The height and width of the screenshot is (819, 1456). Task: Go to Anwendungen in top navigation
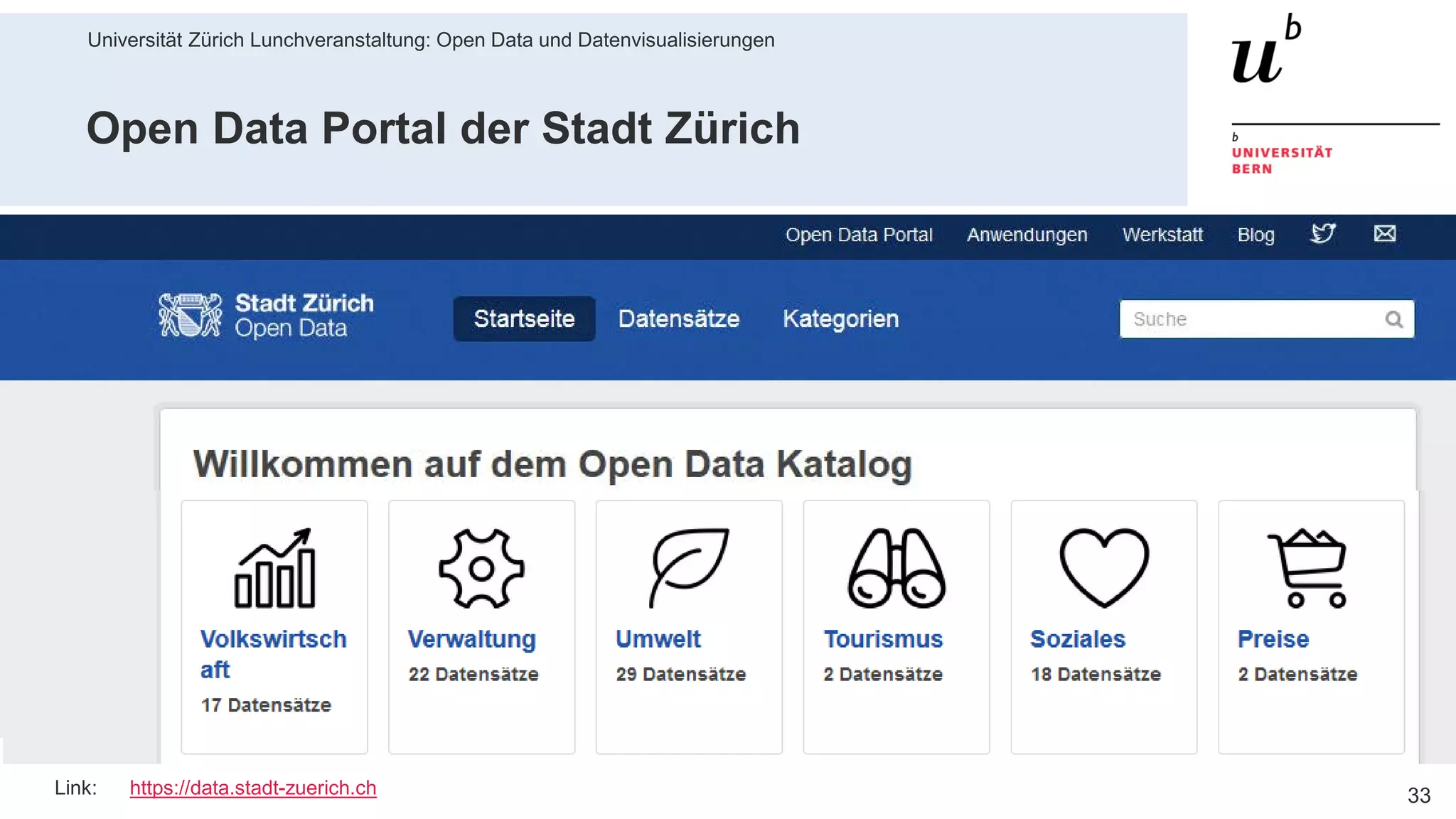click(1027, 235)
